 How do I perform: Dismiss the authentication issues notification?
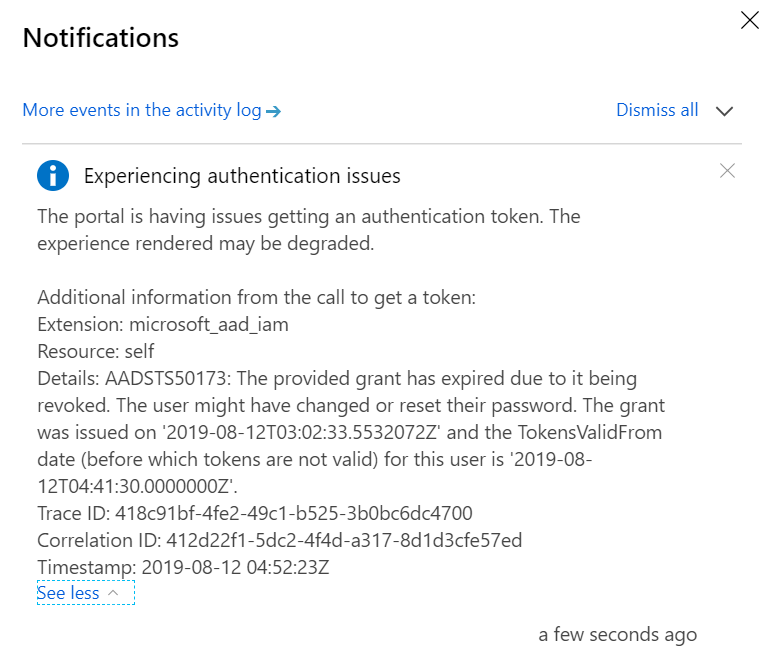(727, 171)
